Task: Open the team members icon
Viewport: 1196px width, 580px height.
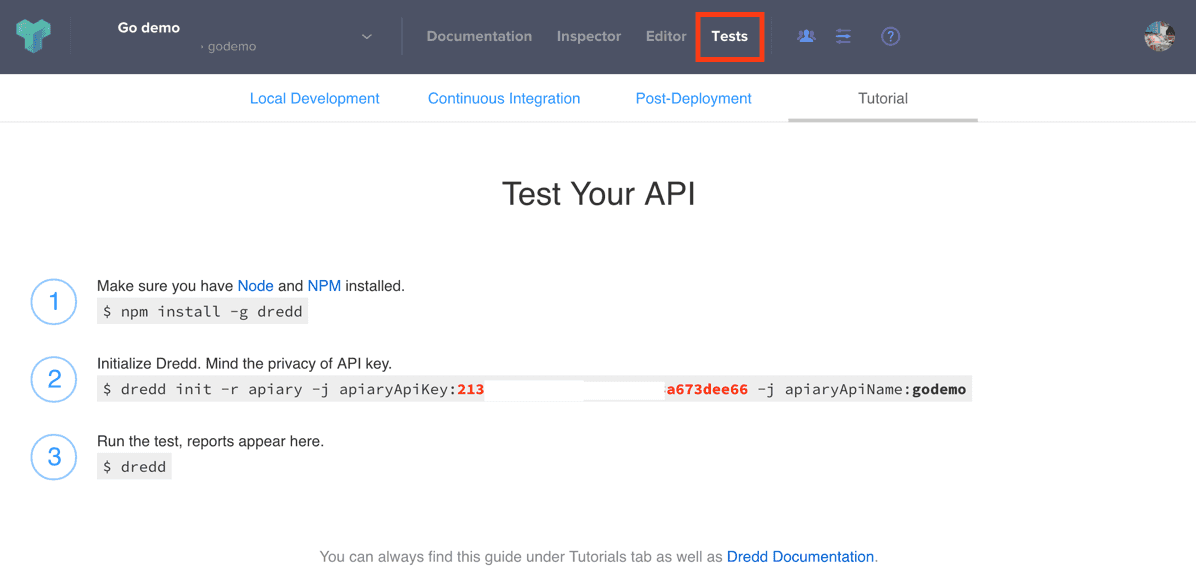Action: pos(806,36)
